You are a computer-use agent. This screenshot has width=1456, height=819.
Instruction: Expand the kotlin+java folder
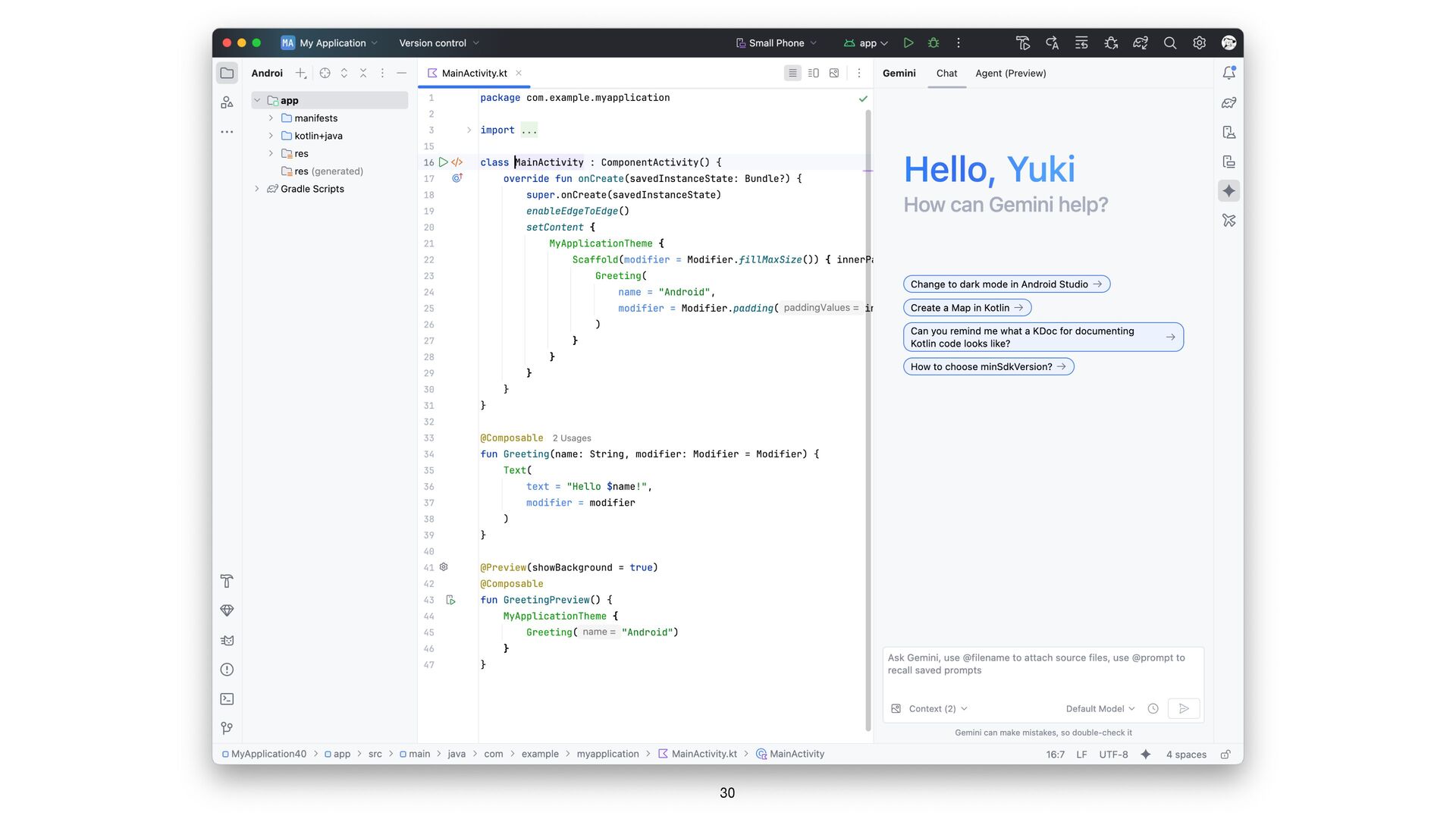[271, 136]
